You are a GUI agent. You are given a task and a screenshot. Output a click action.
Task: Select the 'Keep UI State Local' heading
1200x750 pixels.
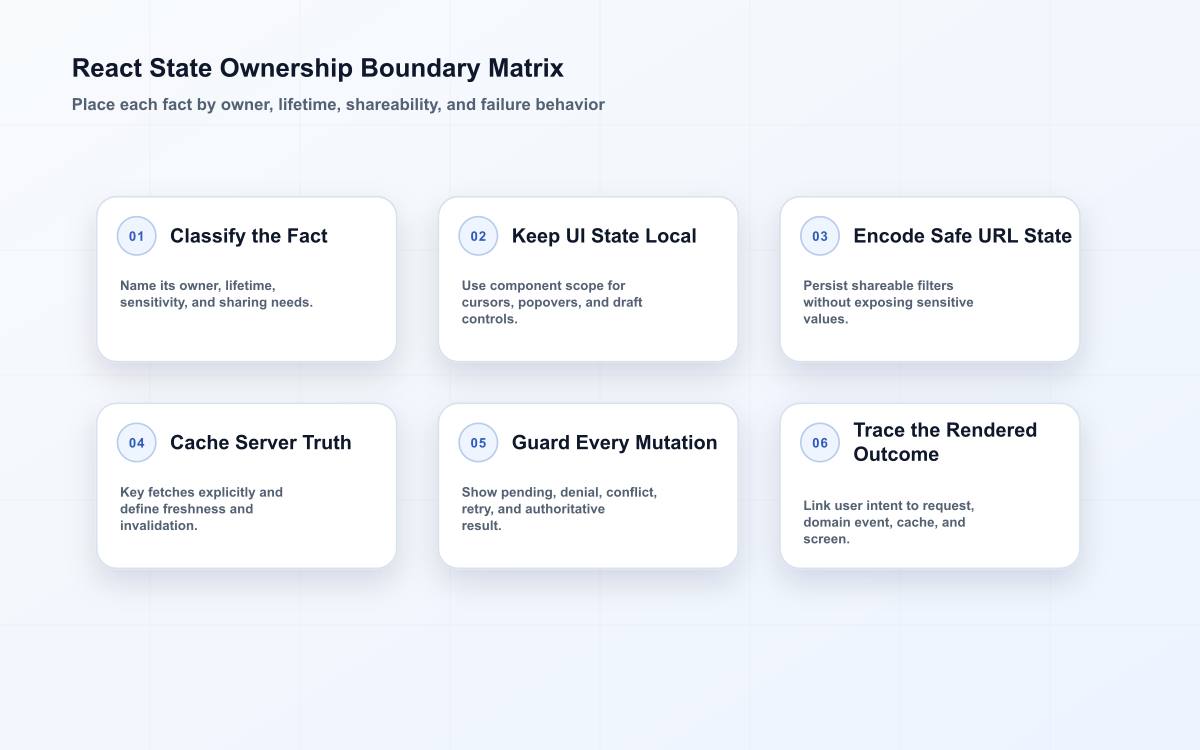point(604,236)
